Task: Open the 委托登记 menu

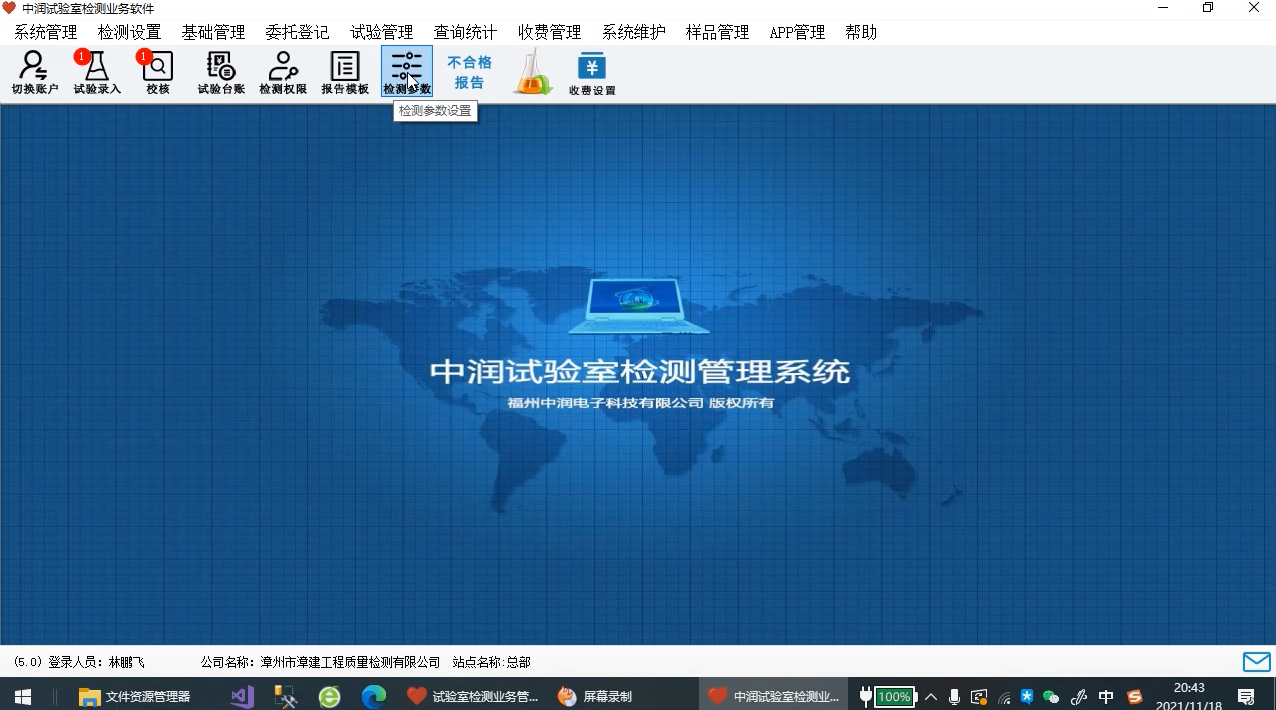Action: click(298, 32)
